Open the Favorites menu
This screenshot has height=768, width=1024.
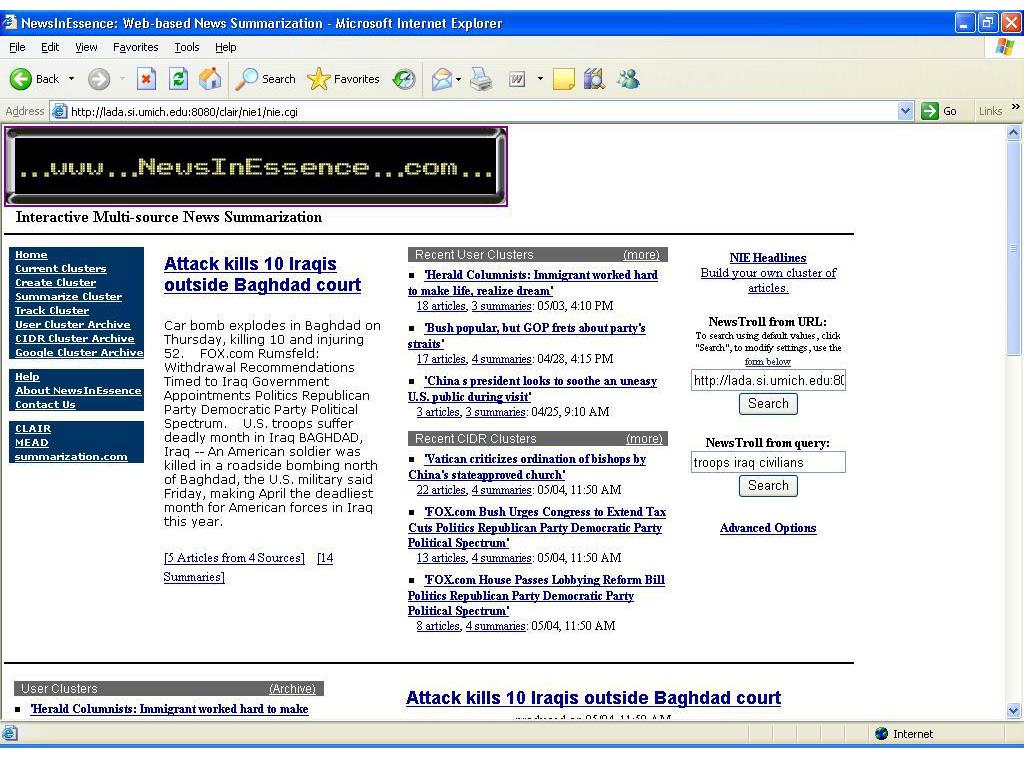tap(135, 47)
